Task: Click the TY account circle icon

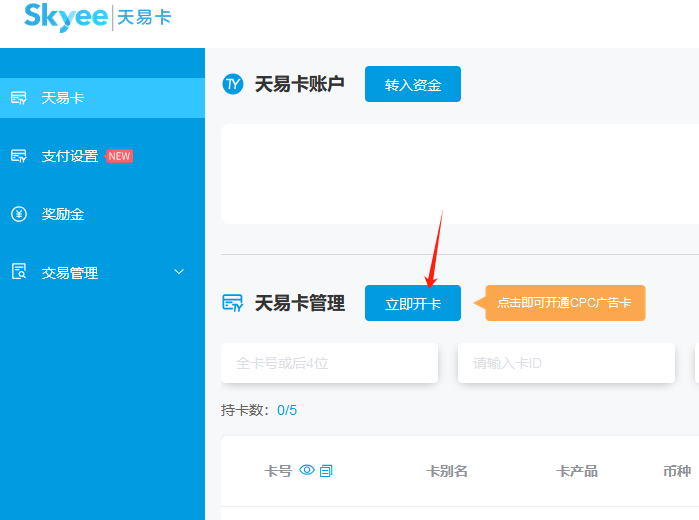Action: [x=233, y=84]
